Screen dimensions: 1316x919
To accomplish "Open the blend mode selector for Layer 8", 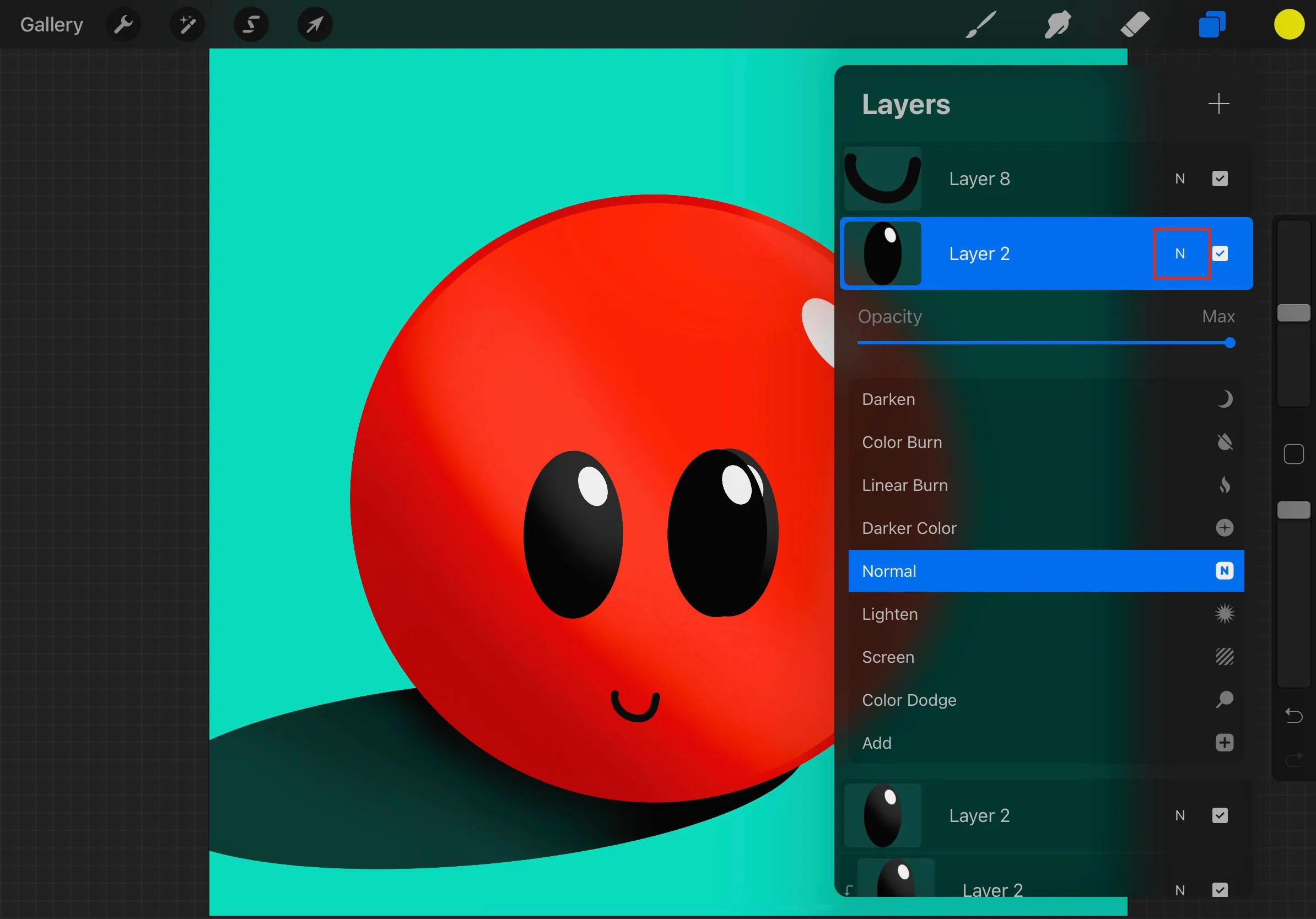I will [1180, 178].
